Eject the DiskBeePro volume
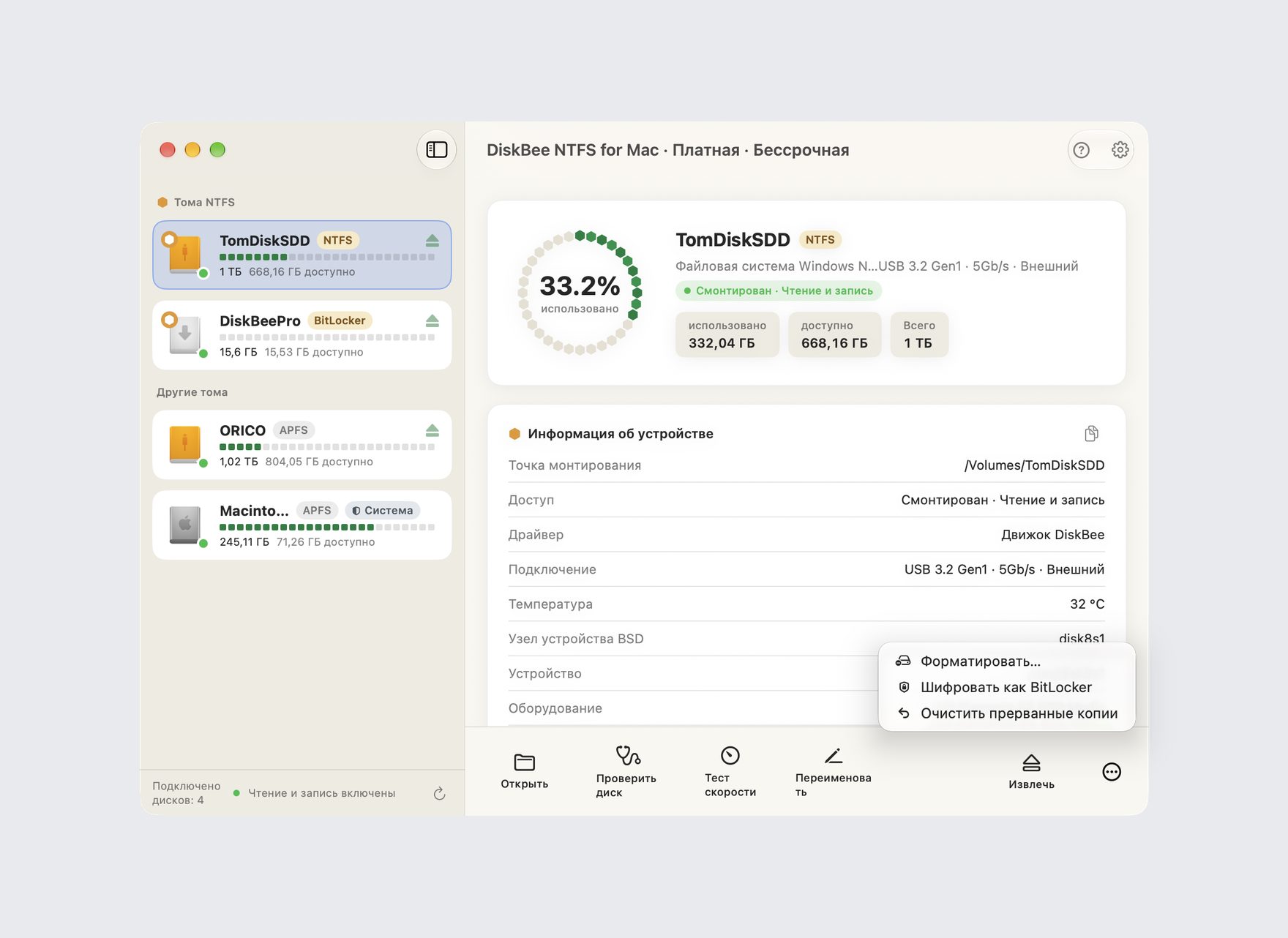1288x938 pixels. click(432, 321)
